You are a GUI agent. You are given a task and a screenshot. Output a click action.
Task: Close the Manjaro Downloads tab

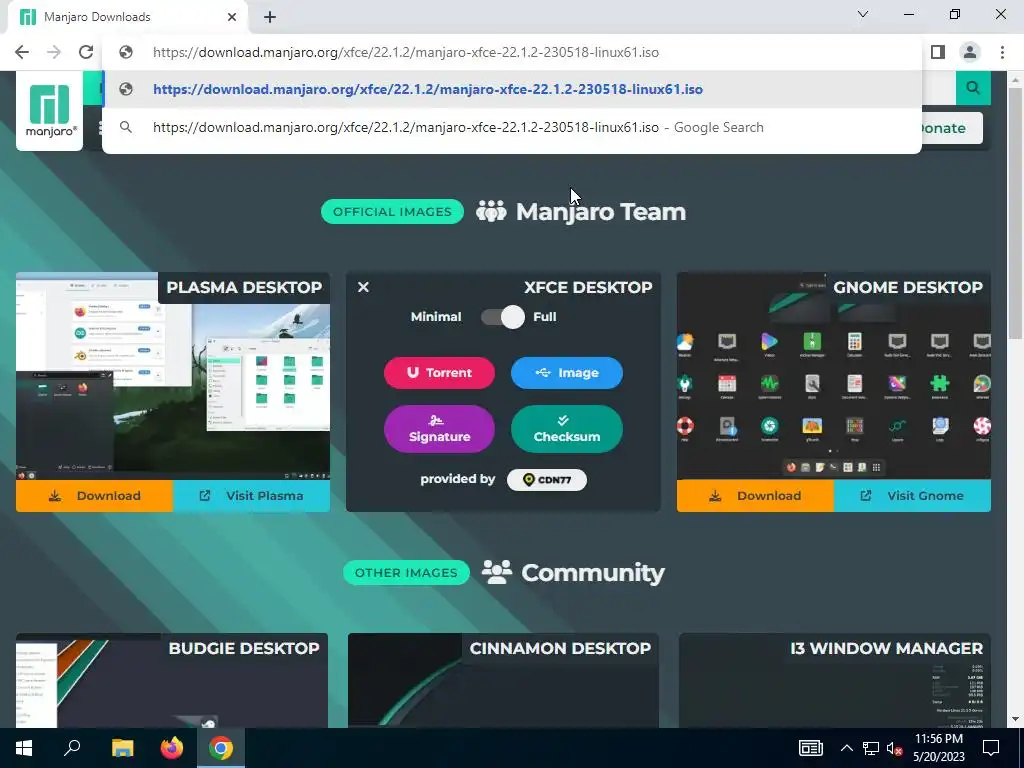(232, 17)
